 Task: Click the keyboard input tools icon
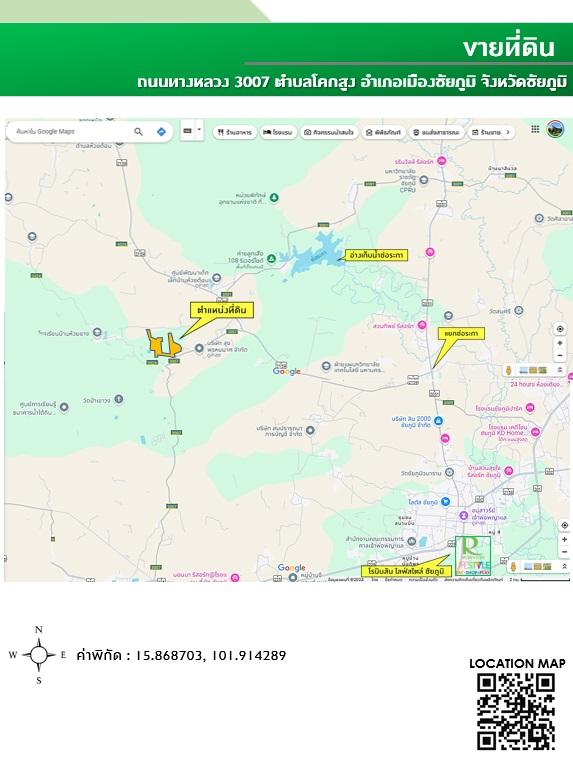tap(187, 131)
